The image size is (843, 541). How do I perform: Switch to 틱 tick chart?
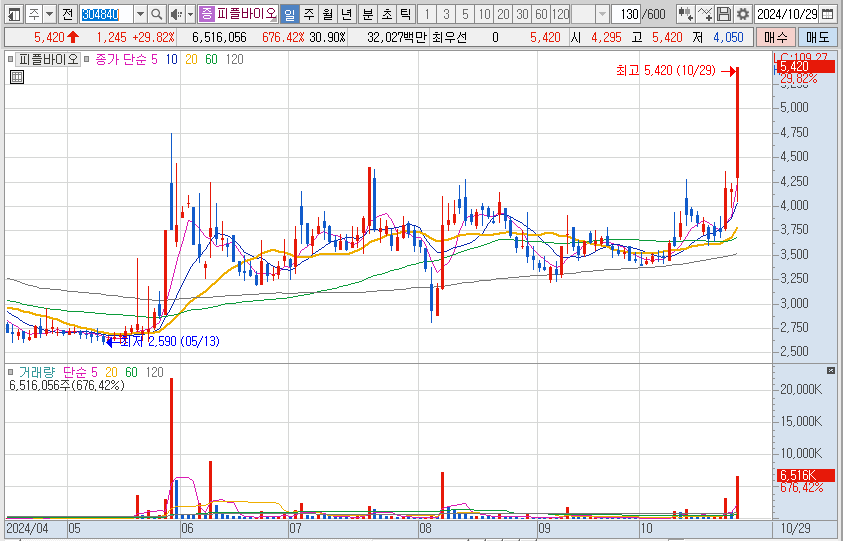pos(405,14)
